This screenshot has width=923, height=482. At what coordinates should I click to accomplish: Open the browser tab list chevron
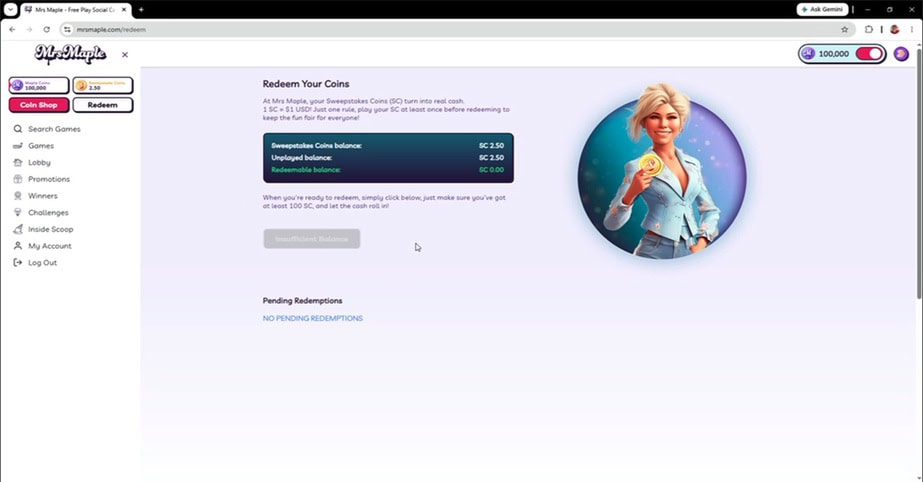coord(11,9)
